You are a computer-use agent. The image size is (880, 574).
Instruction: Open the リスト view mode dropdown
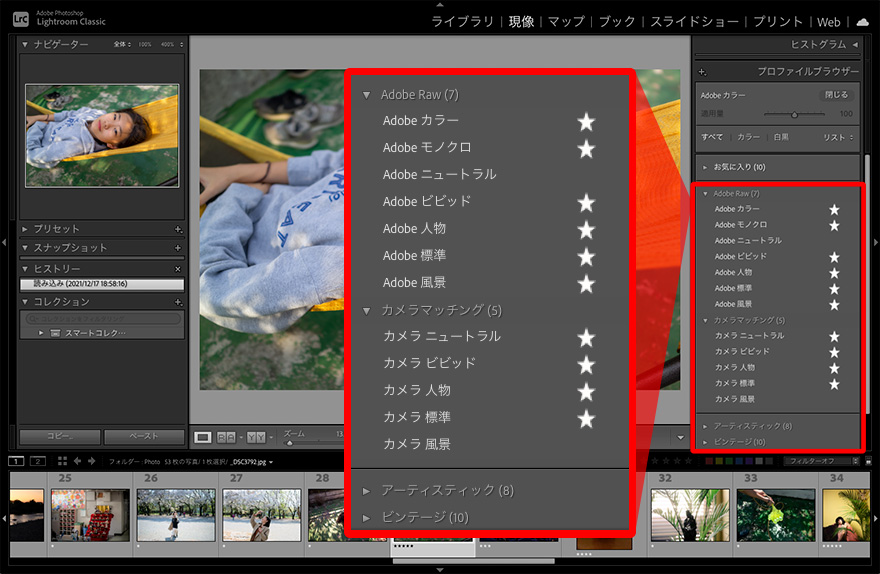tap(837, 137)
